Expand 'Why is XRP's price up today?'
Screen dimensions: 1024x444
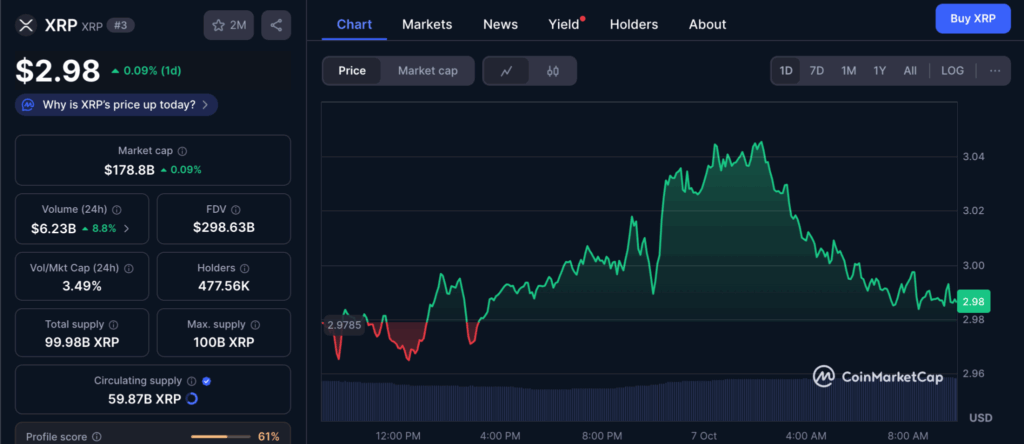(x=116, y=104)
